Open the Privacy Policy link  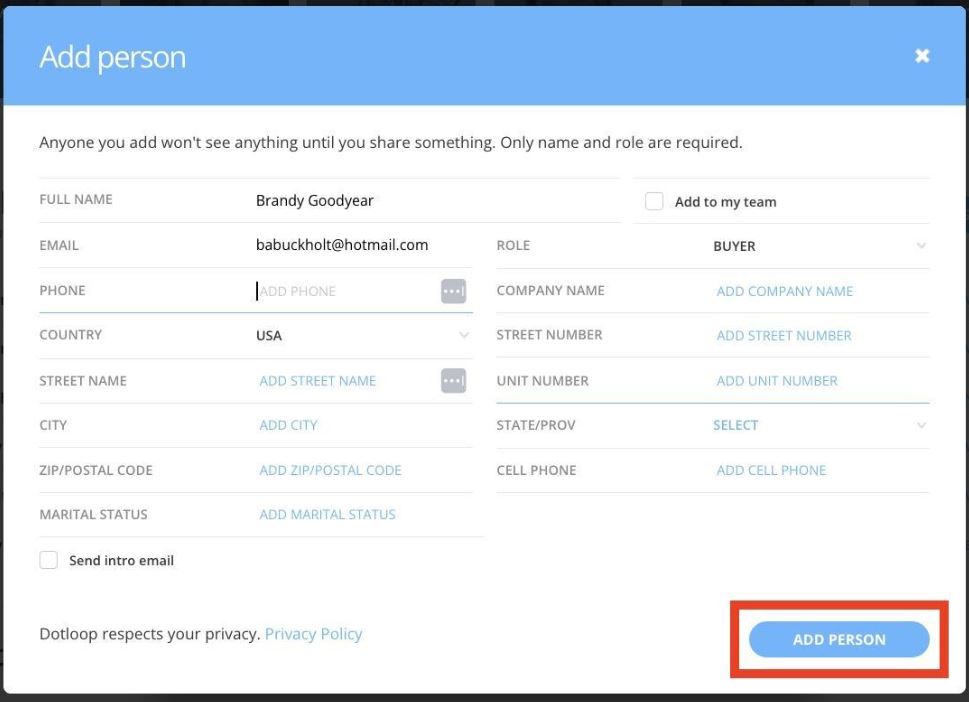313,634
